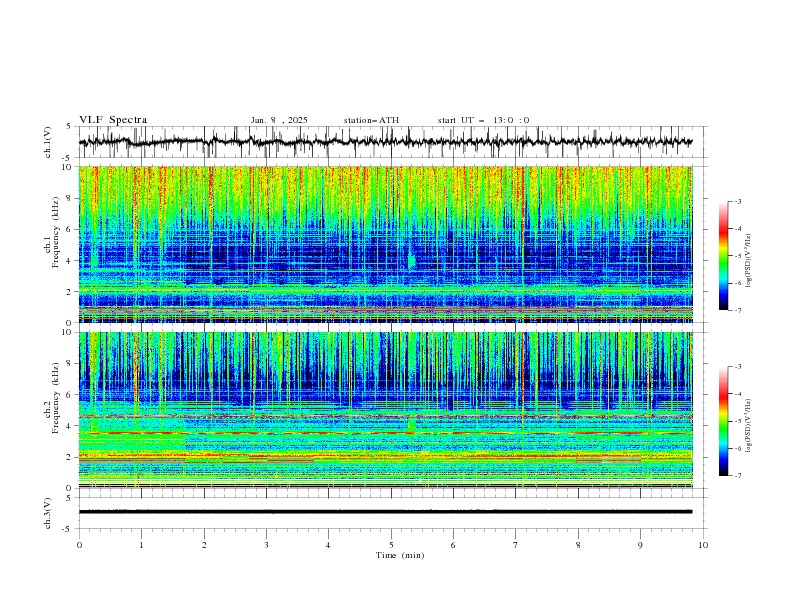
Task: Click the "10" kHz tick on the ch.1 frequency axis
Action: point(69,167)
